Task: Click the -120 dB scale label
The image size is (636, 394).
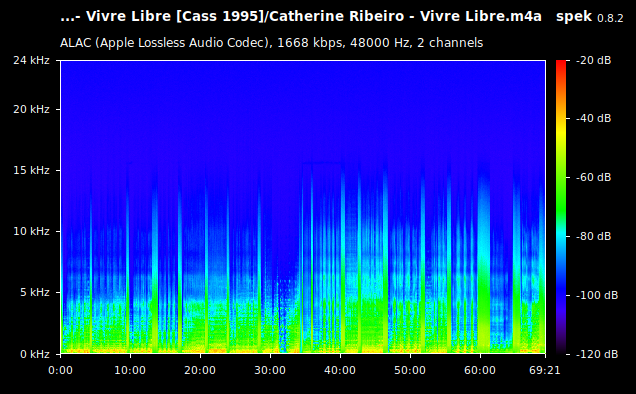Action: (597, 354)
